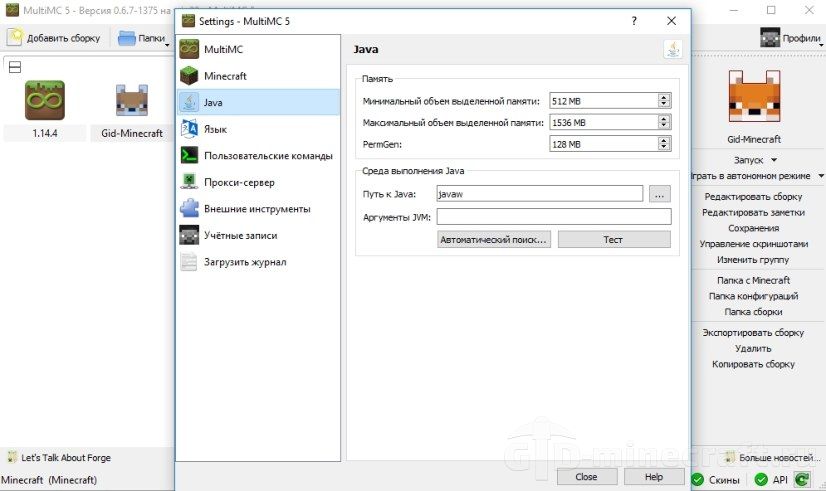
Task: Open the Прокси-сервер settings icon
Action: point(189,182)
